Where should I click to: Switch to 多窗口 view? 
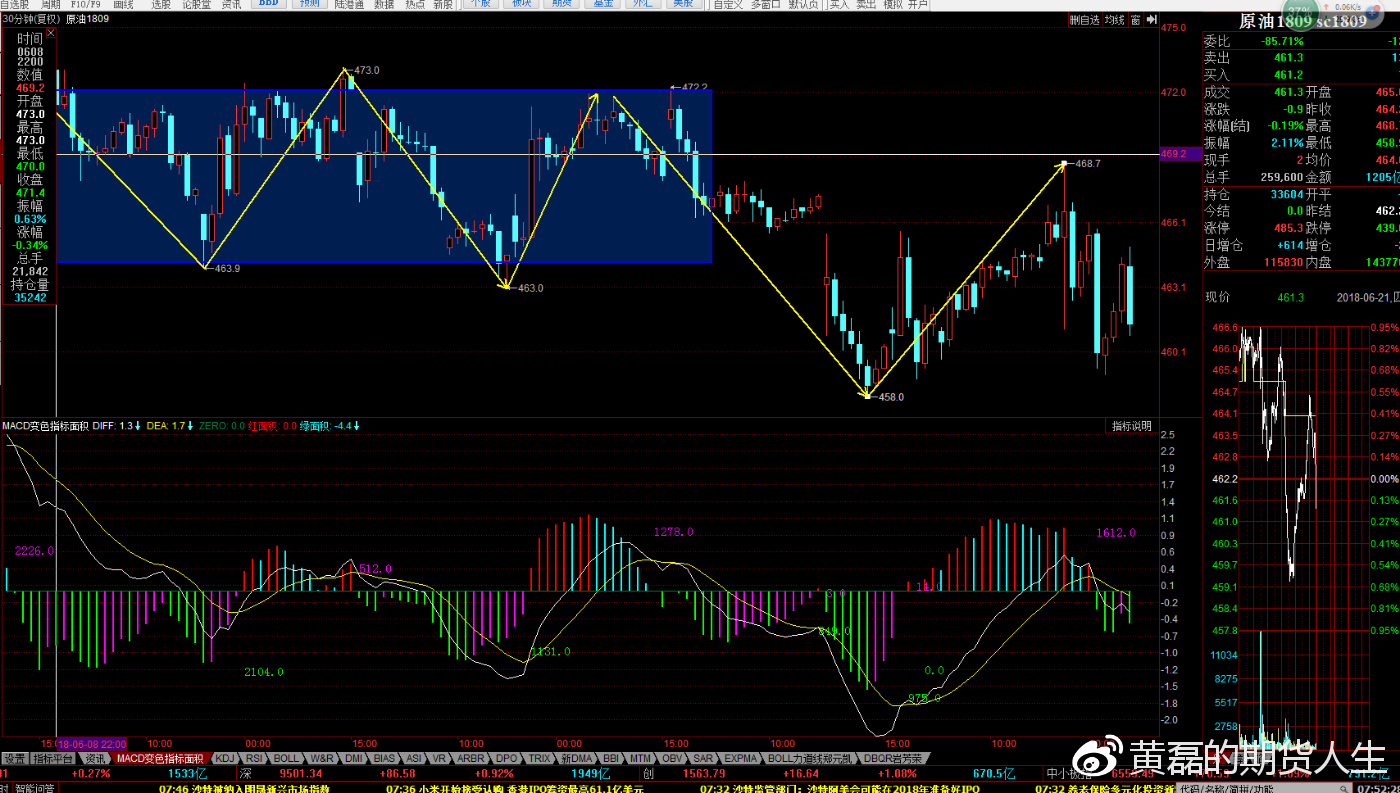point(765,4)
